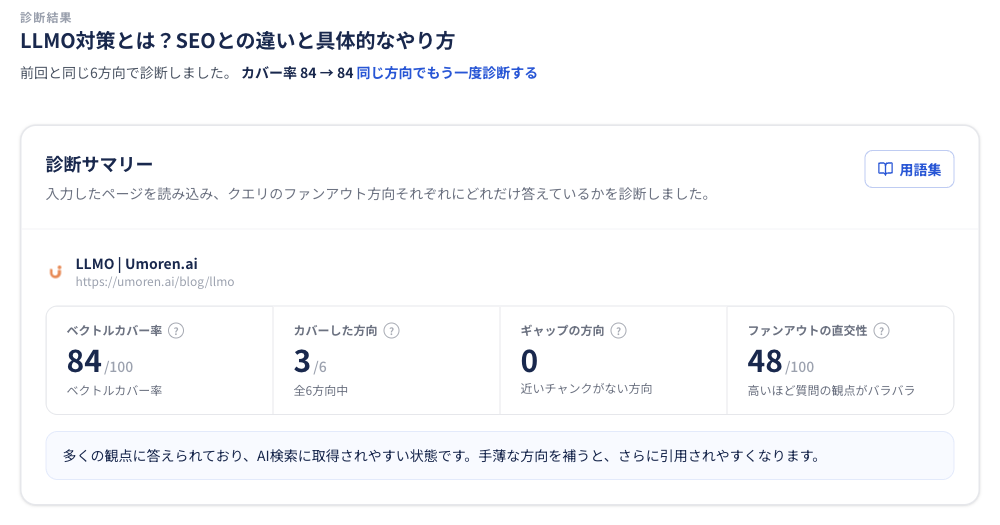Click the 84/100 vector coverage score
1000x525 pixels.
pos(100,362)
